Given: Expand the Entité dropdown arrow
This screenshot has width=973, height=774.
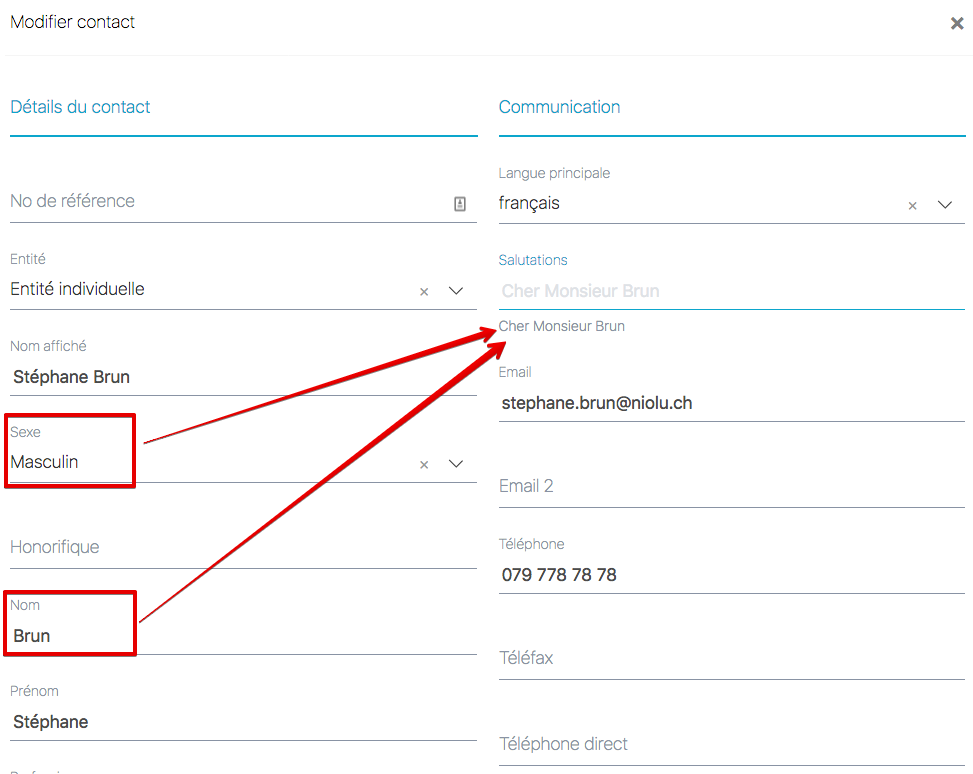Looking at the screenshot, I should pos(456,291).
